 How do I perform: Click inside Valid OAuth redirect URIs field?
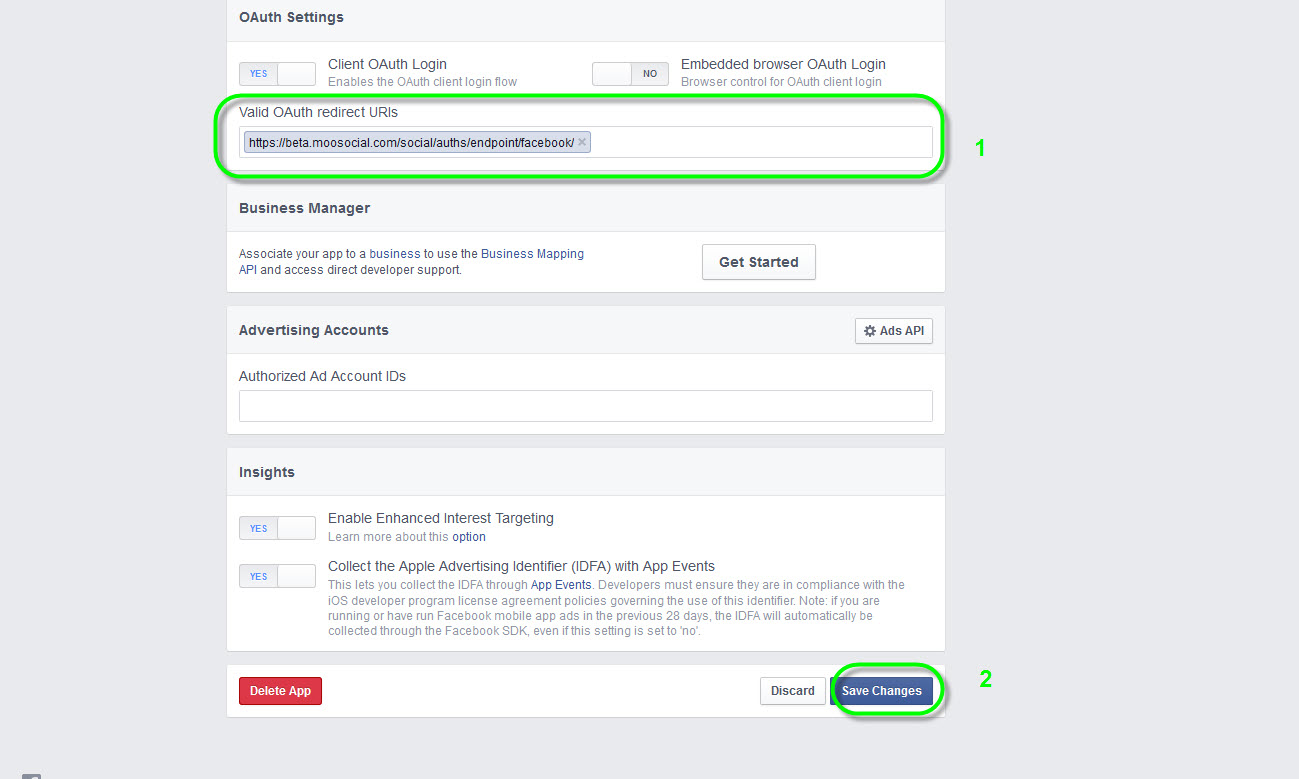pyautogui.click(x=760, y=143)
